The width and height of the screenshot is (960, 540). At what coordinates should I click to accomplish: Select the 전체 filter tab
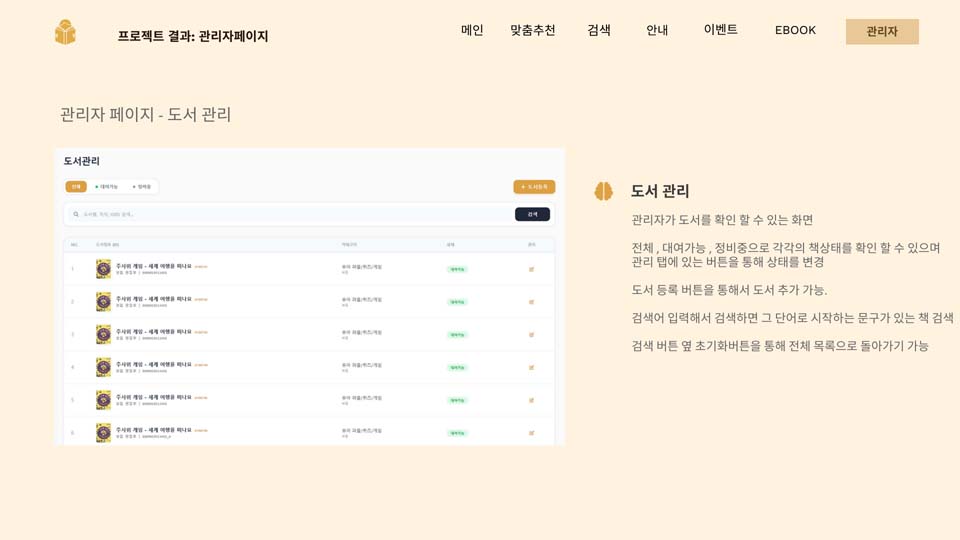coord(76,187)
